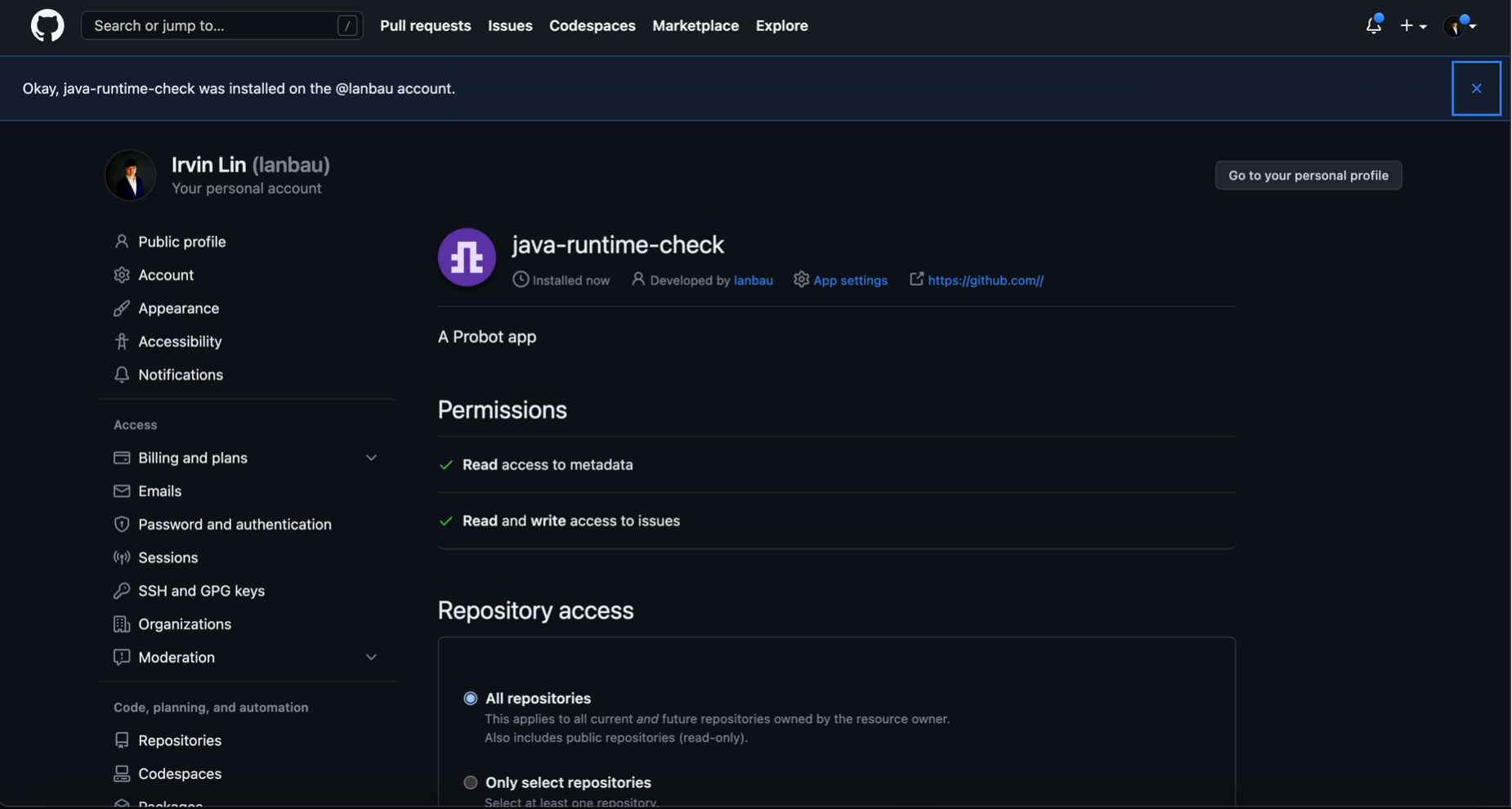
Task: Open Marketplace in top navigation
Action: coord(696,25)
